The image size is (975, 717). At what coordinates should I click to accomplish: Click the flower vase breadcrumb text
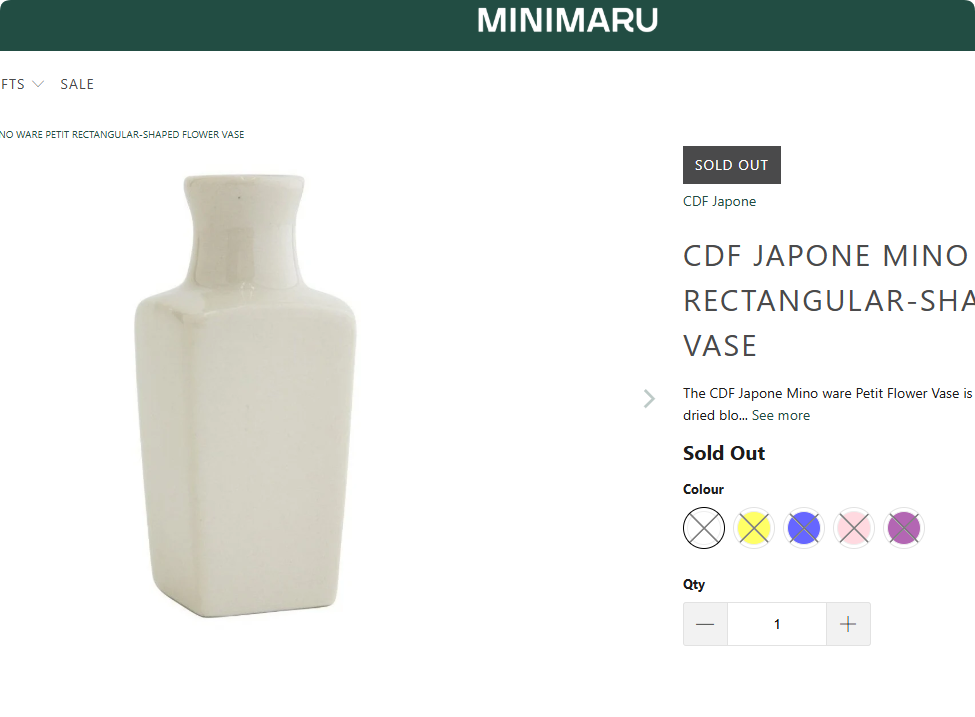click(122, 134)
